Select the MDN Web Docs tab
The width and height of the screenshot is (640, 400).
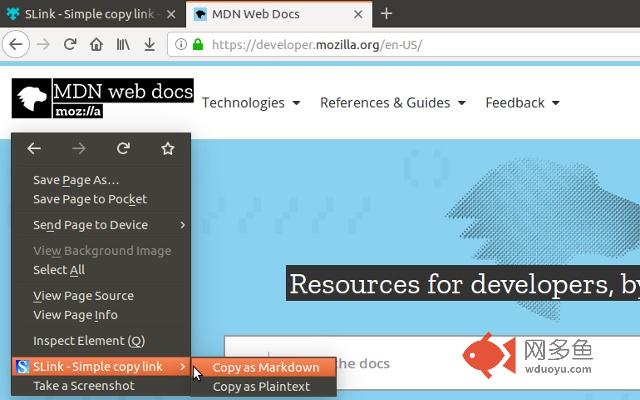pyautogui.click(x=279, y=14)
